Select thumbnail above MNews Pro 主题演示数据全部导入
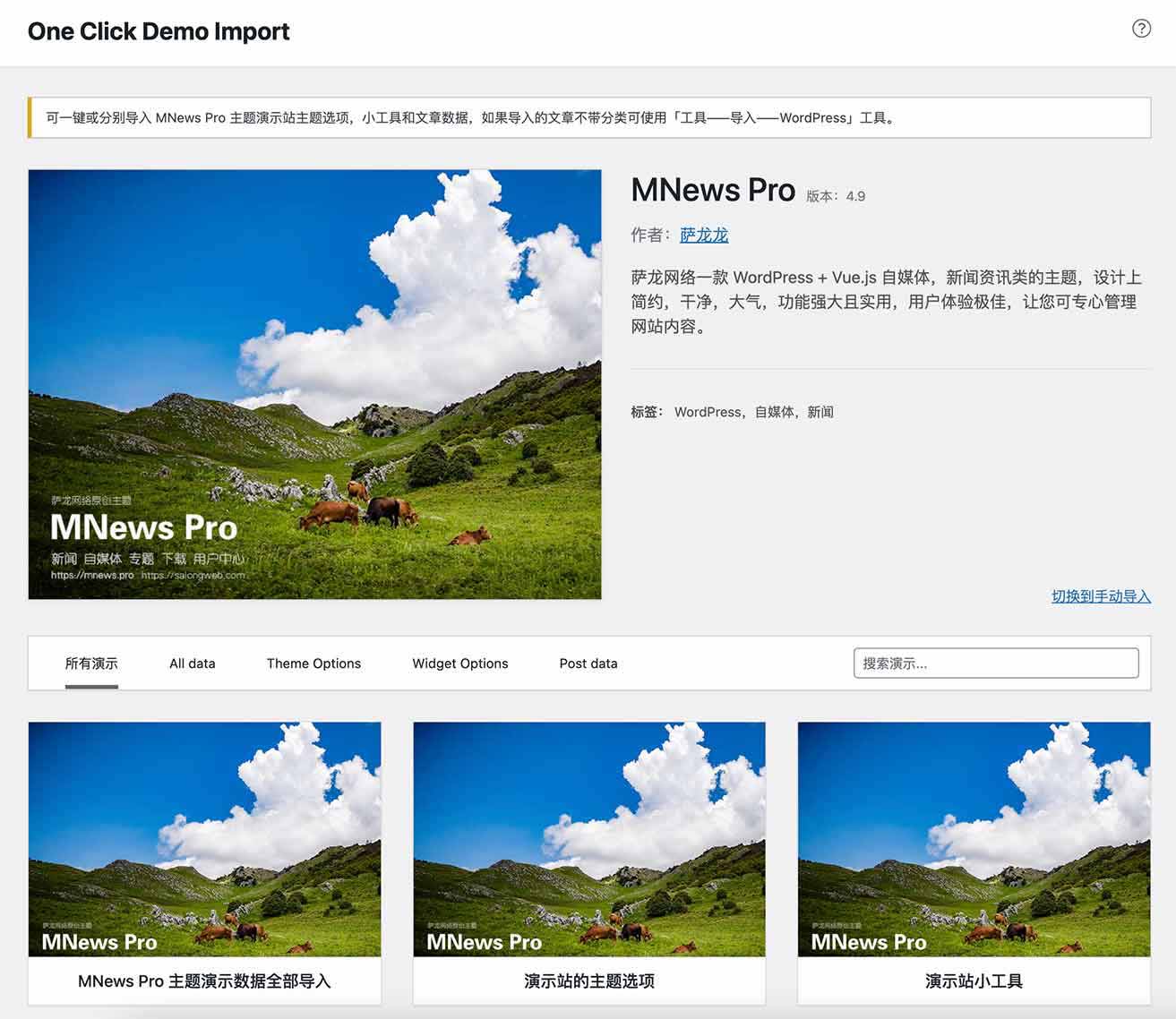Screen dimensions: 1176x1019 click(x=205, y=839)
